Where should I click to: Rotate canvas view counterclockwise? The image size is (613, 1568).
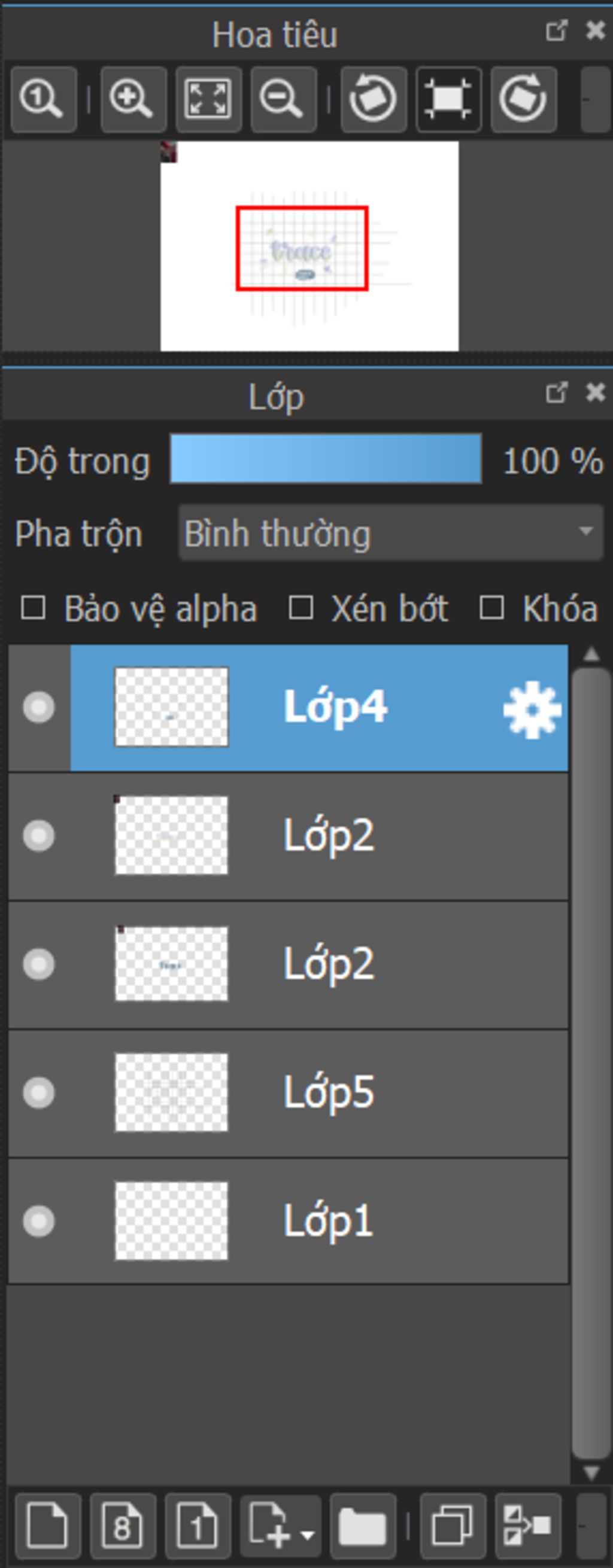374,99
